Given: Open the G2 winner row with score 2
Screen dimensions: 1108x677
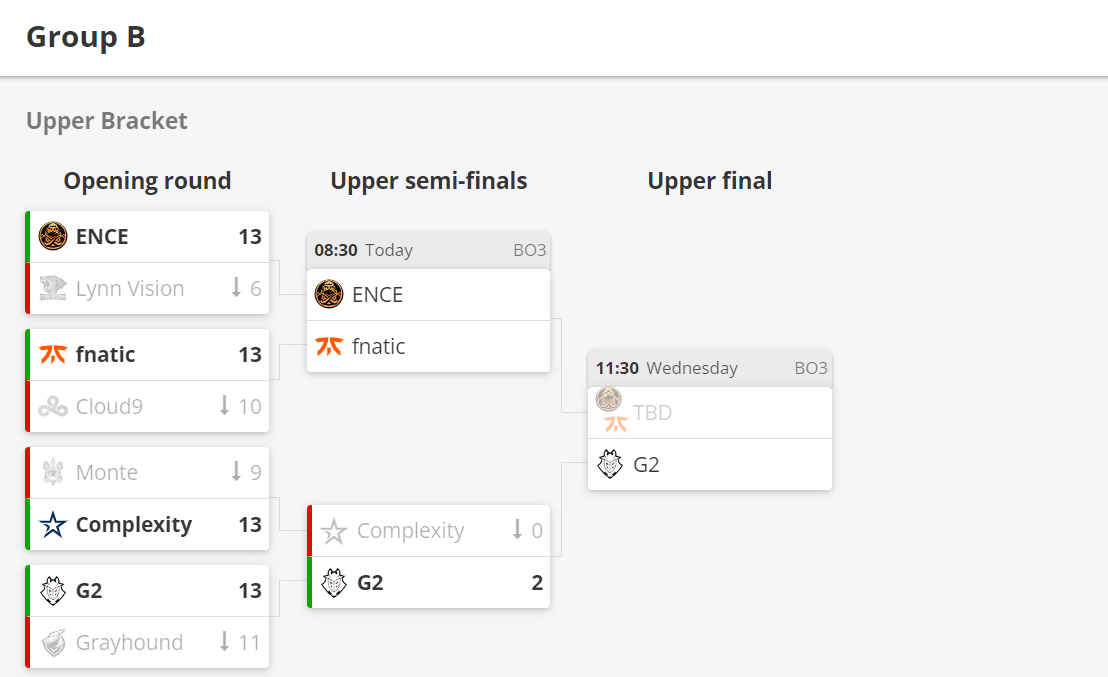Looking at the screenshot, I should [428, 582].
